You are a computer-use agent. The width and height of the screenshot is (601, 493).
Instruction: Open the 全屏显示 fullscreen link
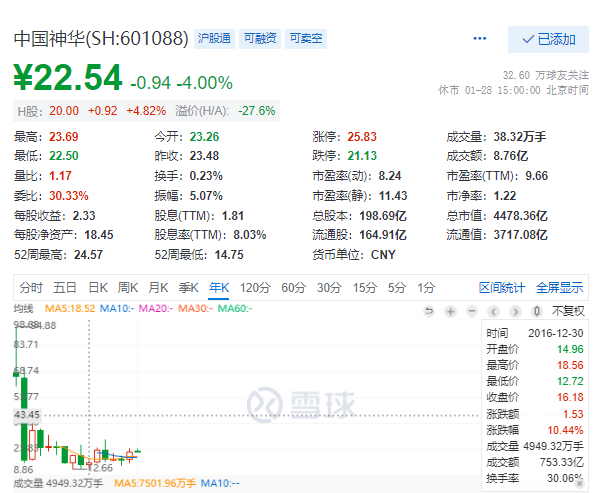coord(559,288)
